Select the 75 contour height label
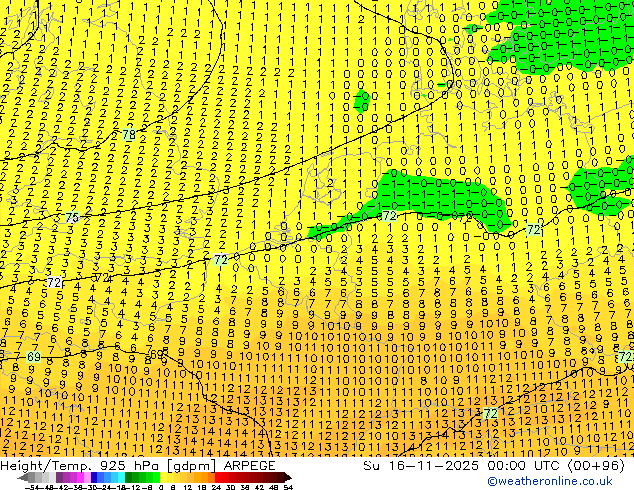 coord(72,218)
